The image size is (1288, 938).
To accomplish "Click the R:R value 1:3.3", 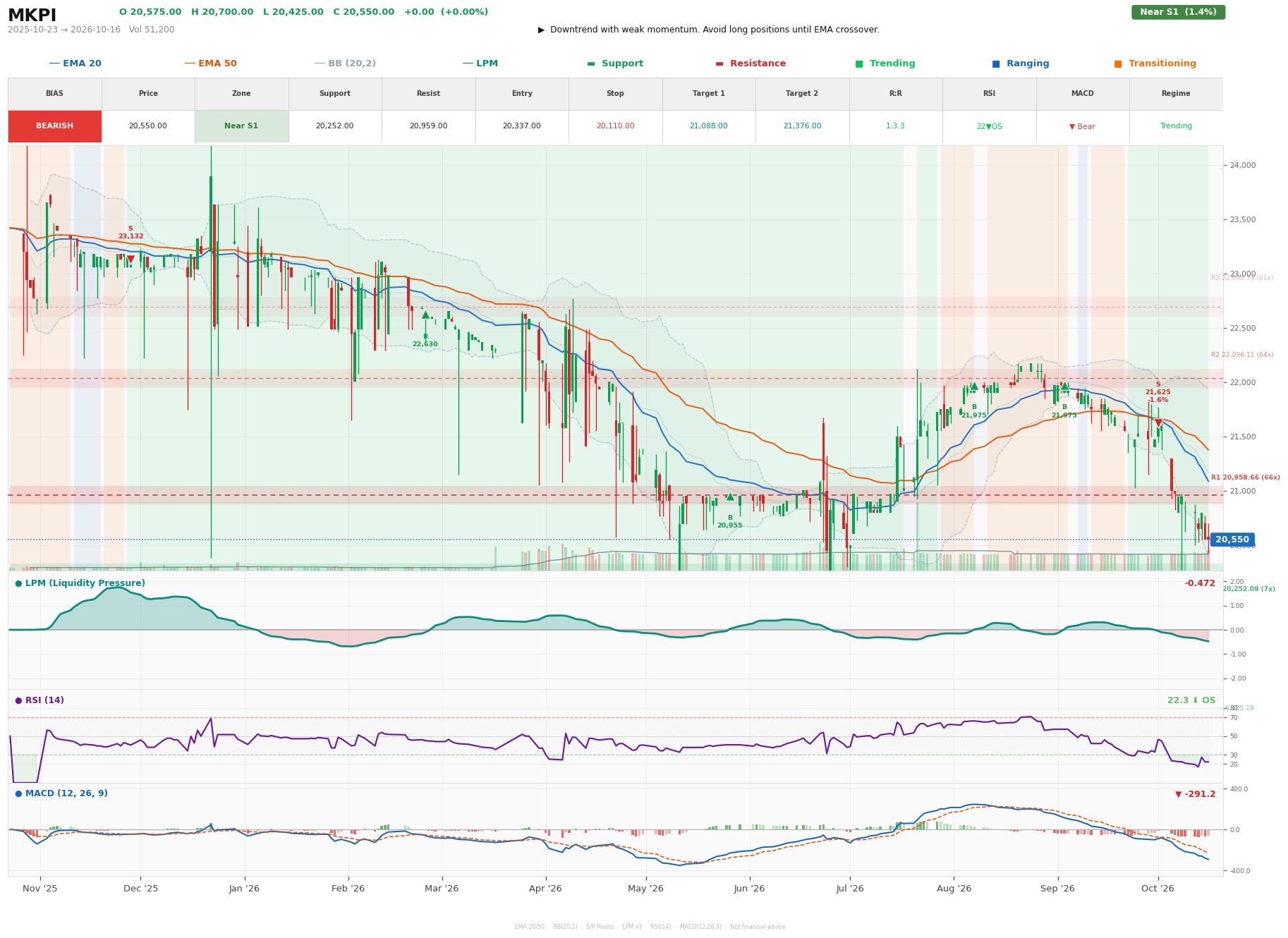I will coord(895,126).
